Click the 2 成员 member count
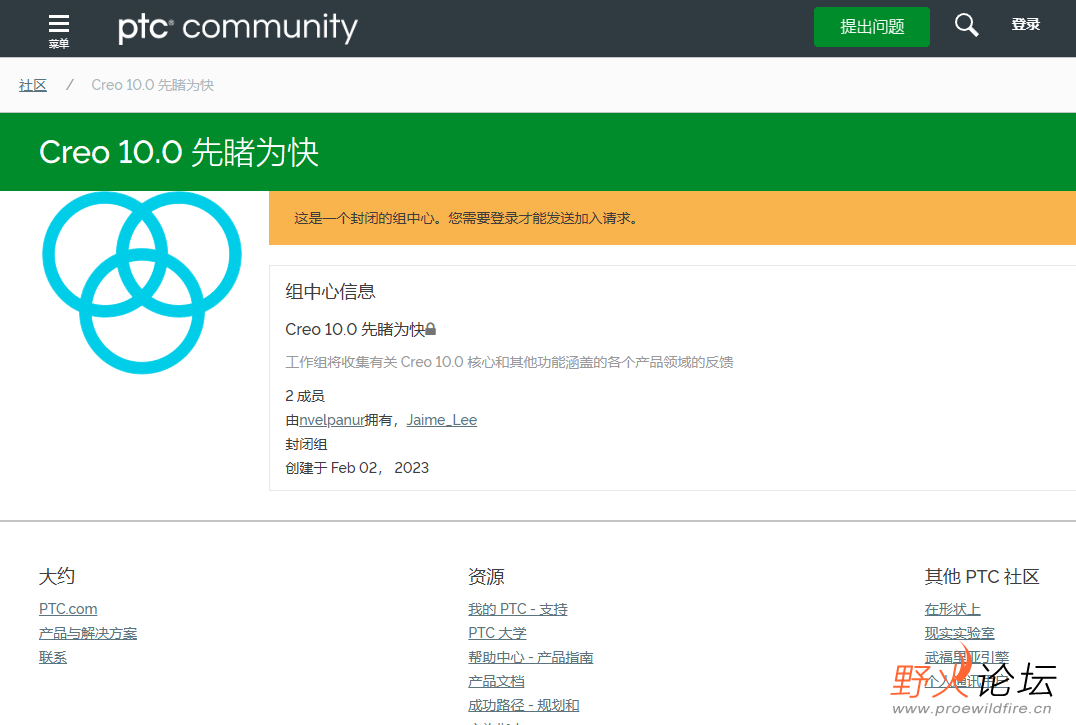The image size is (1076, 725). pyautogui.click(x=305, y=396)
